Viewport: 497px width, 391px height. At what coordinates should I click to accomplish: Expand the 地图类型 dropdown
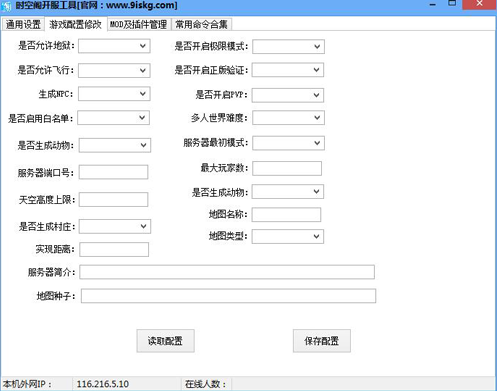coord(288,237)
